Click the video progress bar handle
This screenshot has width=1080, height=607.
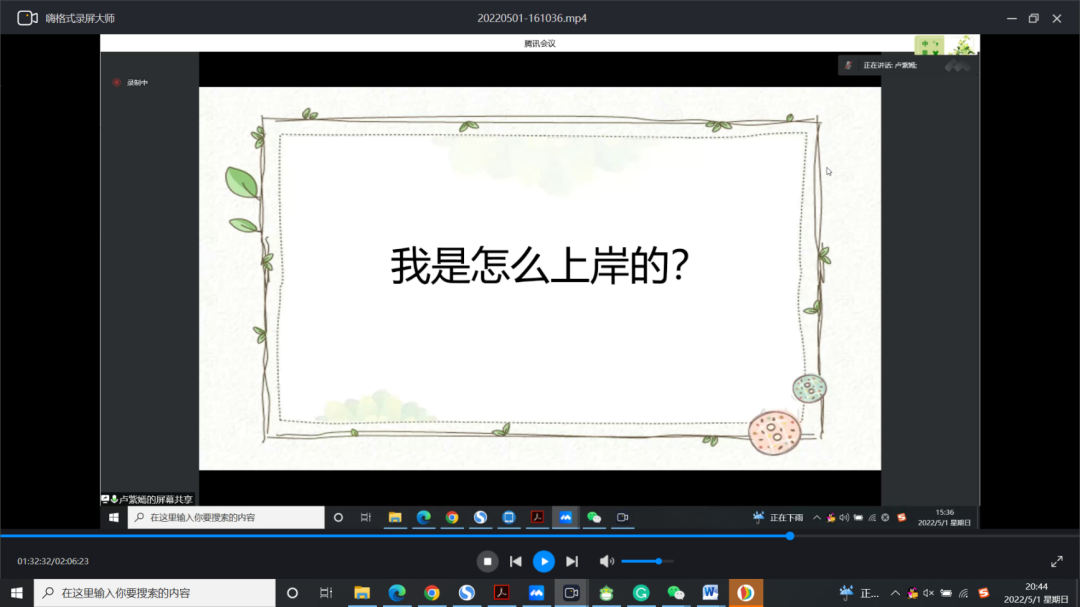(x=790, y=536)
